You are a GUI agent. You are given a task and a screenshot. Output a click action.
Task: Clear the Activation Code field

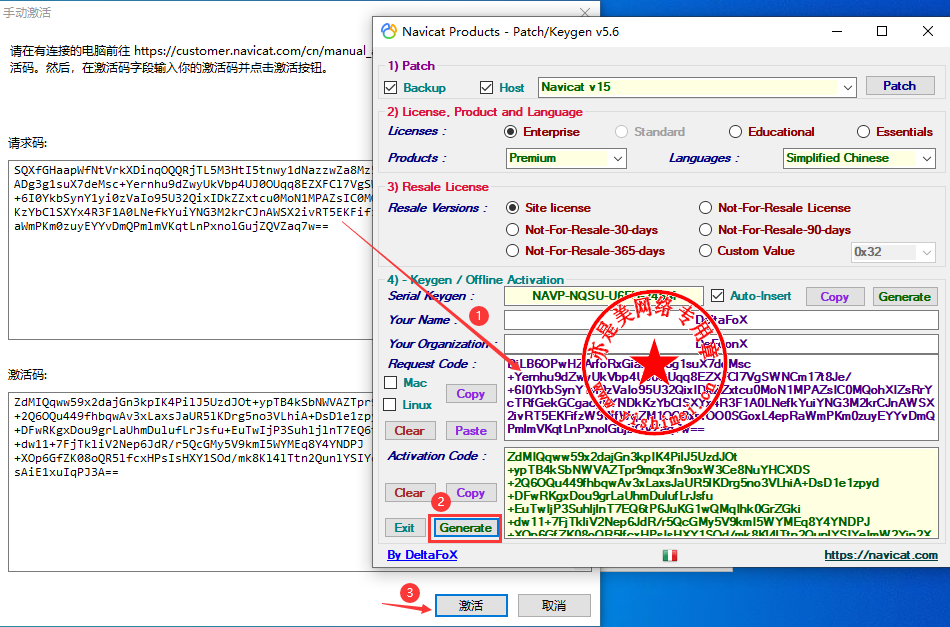pyautogui.click(x=410, y=493)
